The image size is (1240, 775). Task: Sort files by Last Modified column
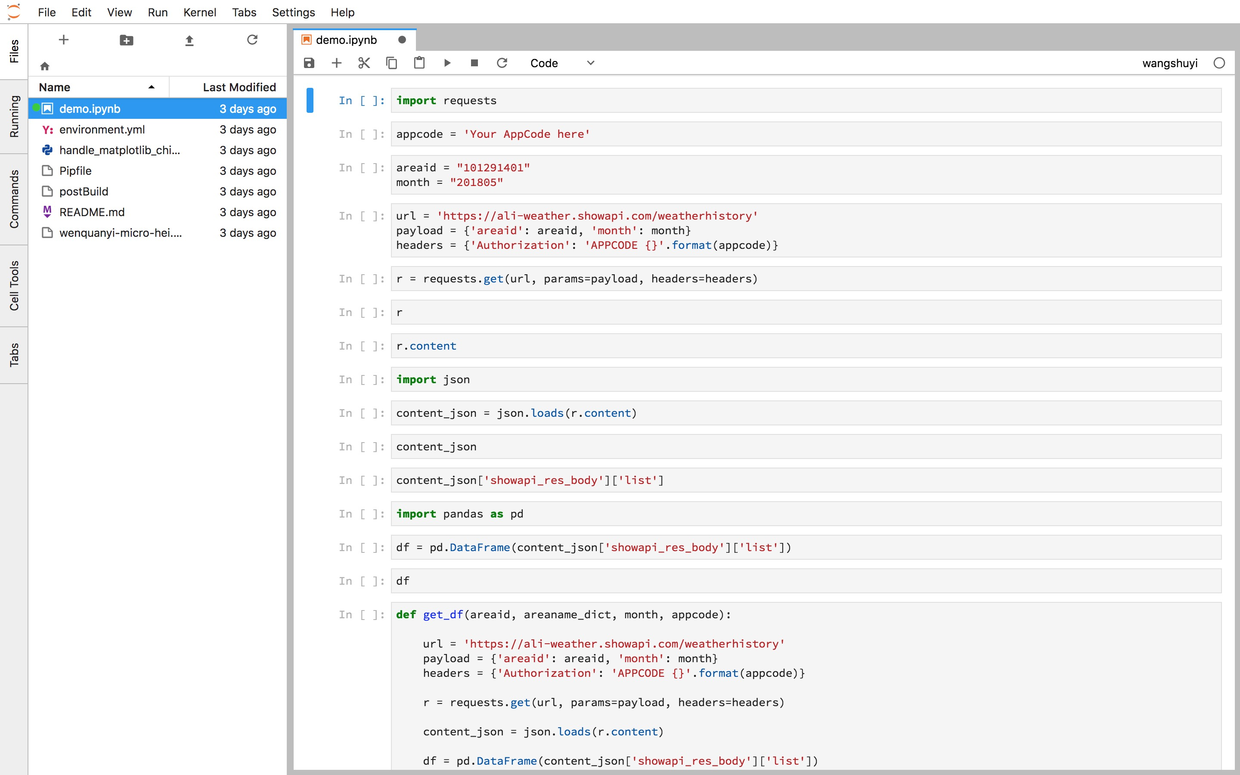click(239, 87)
